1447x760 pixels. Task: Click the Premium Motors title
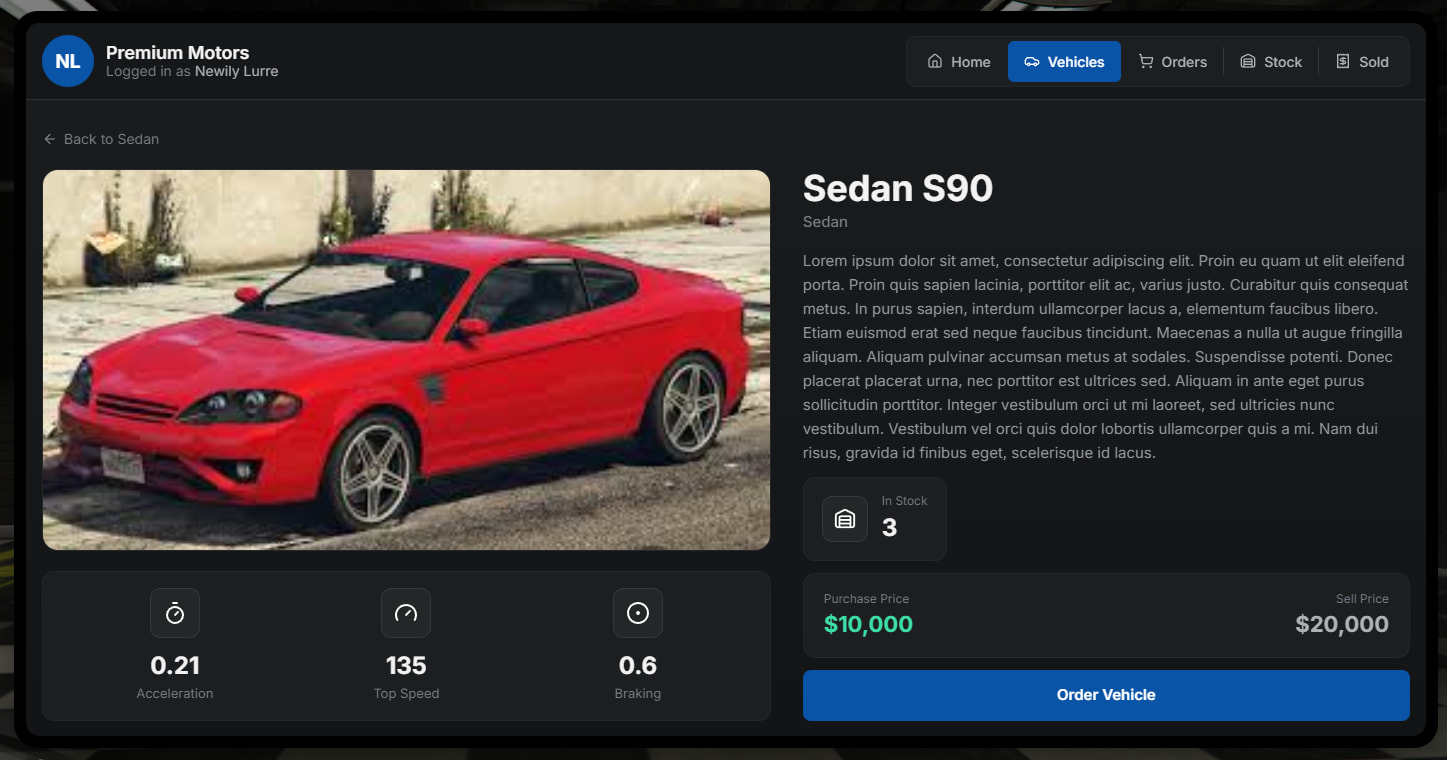point(177,53)
